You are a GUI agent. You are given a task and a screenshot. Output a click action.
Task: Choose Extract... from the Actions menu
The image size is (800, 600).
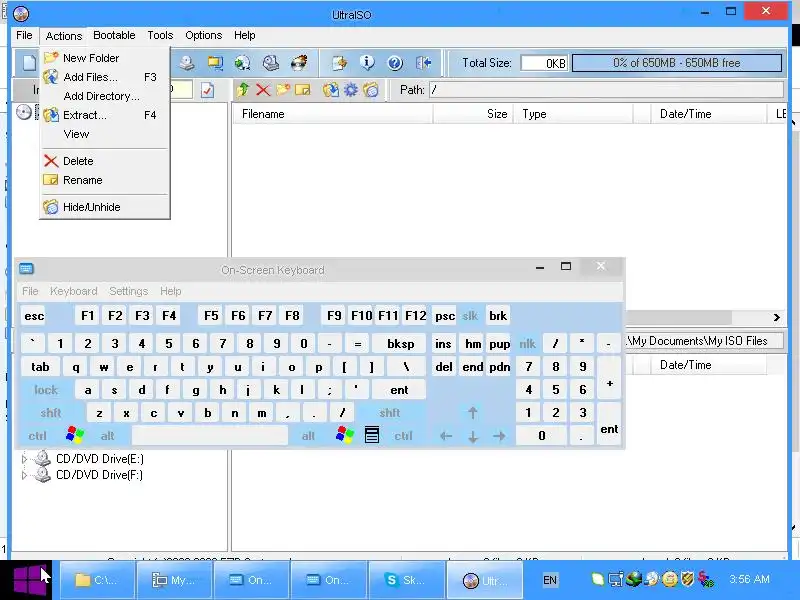tap(105, 115)
